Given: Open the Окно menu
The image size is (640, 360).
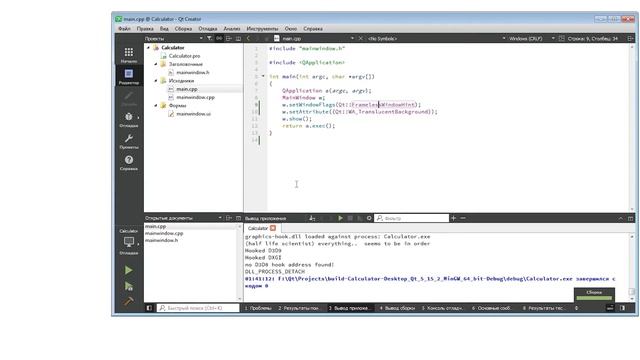Looking at the screenshot, I should pyautogui.click(x=291, y=29).
